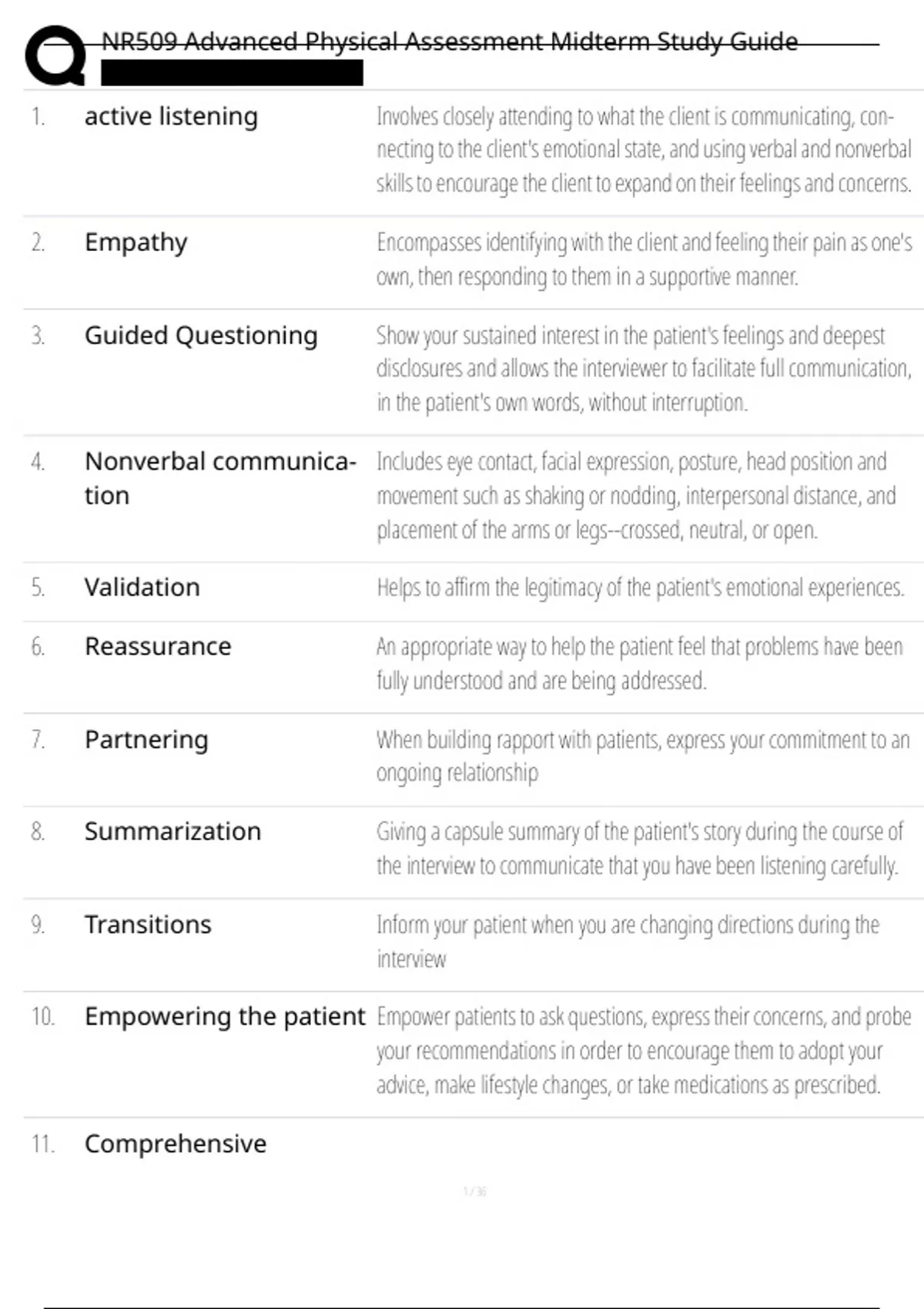924x1309 pixels.
Task: Click the "Empowering the patient" term
Action: [225, 1017]
